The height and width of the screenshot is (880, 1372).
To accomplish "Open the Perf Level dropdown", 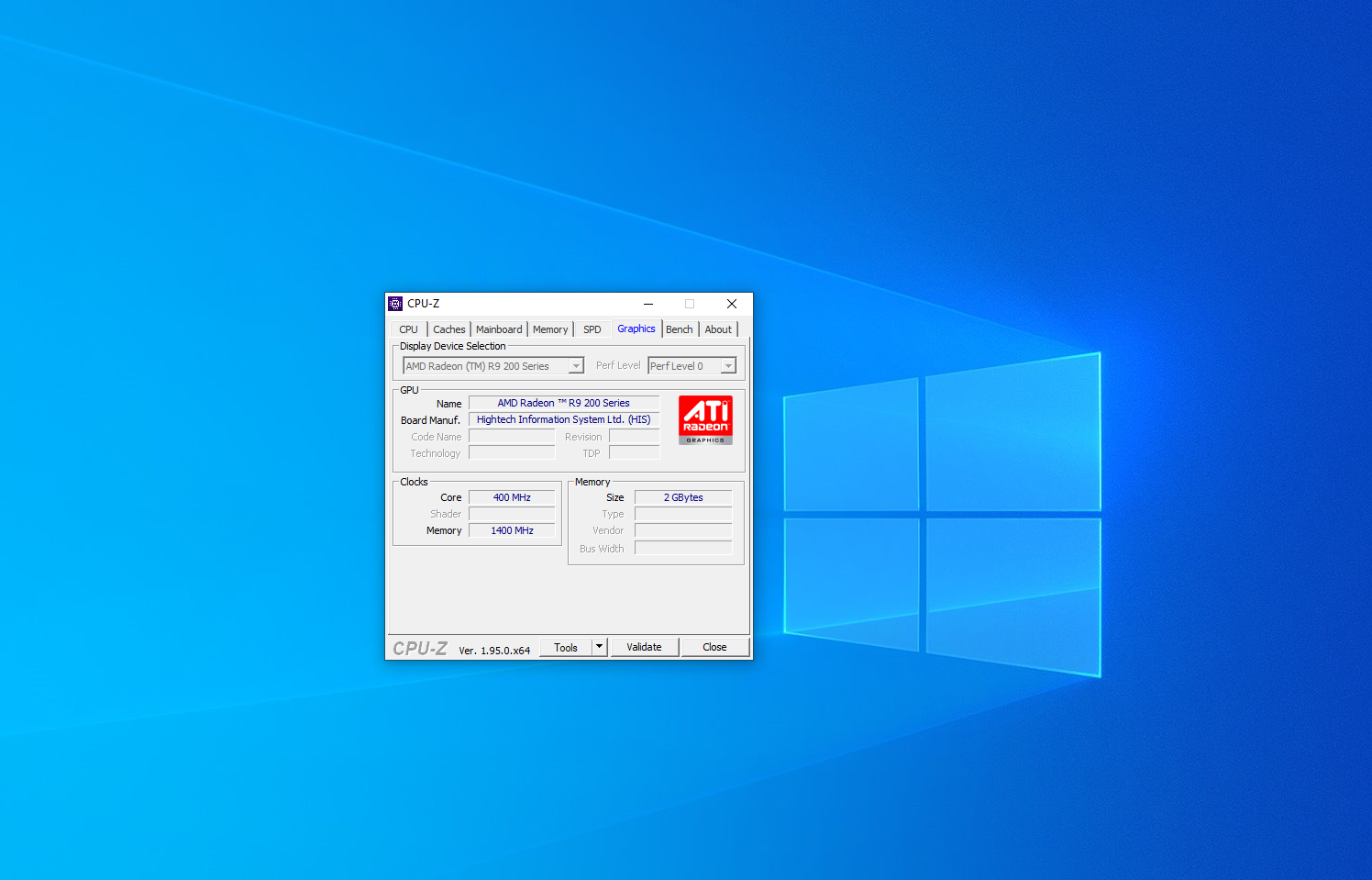I will 692,366.
